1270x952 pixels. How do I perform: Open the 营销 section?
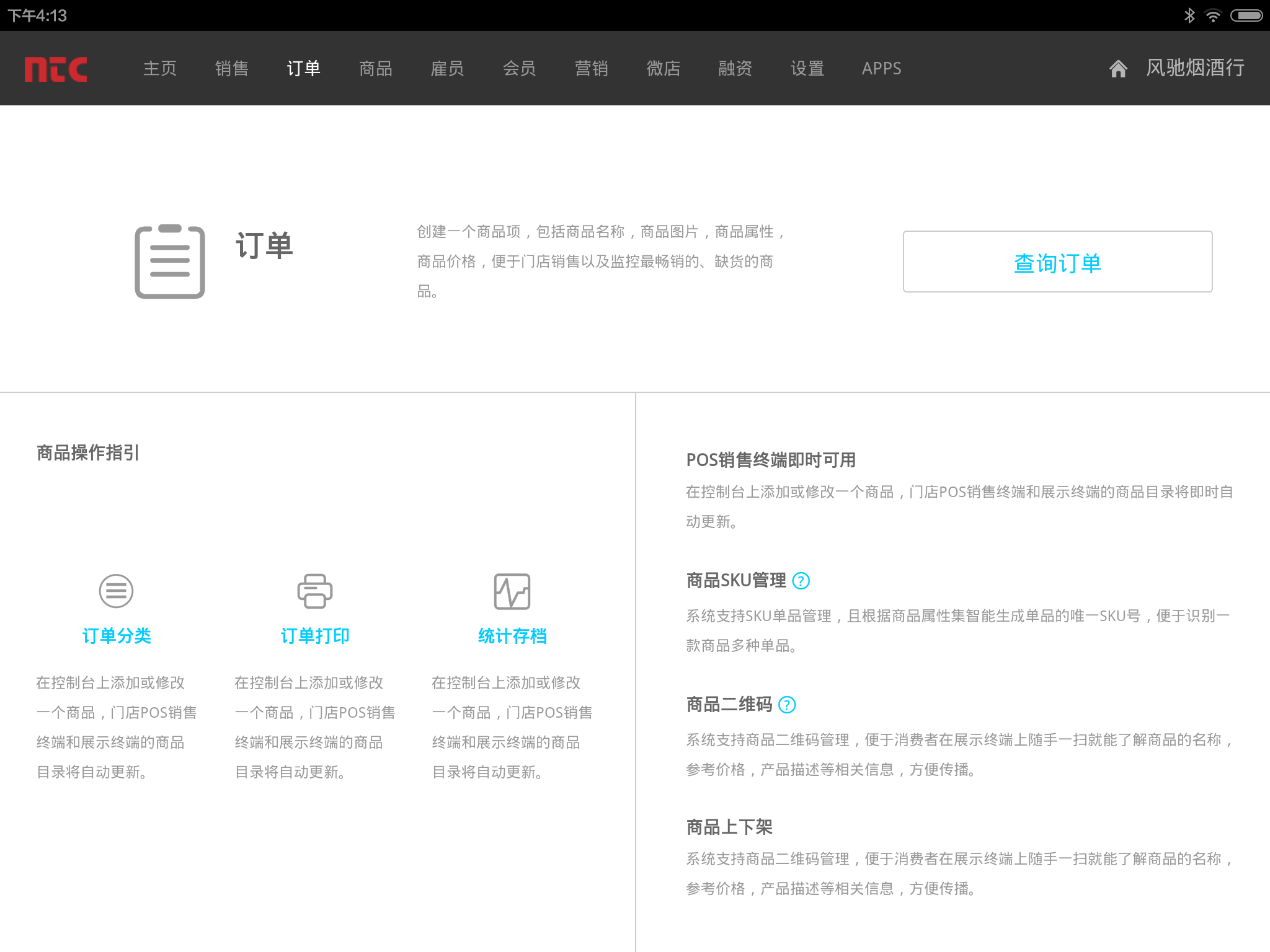pos(592,68)
